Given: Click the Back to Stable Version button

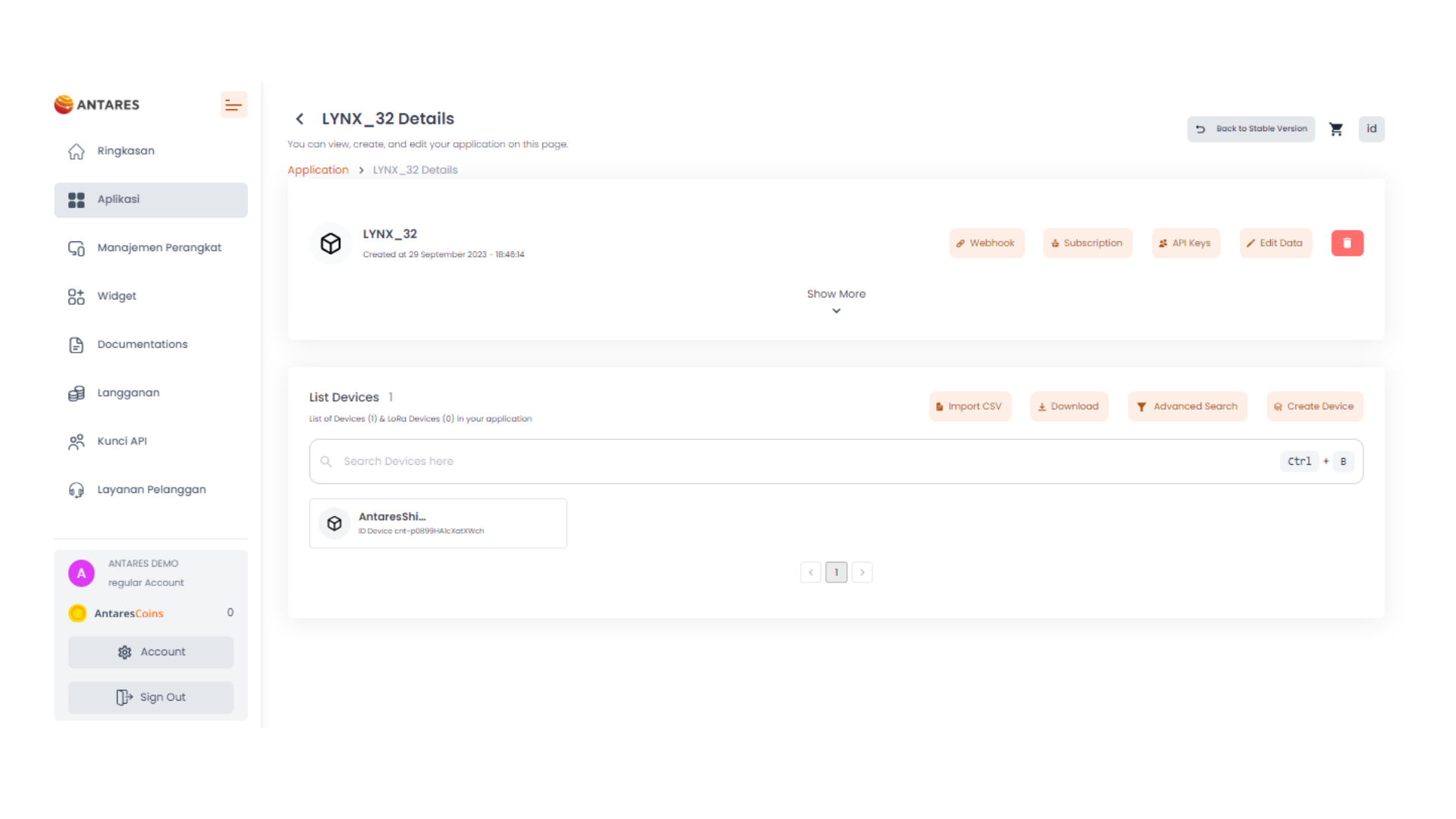Looking at the screenshot, I should click(x=1250, y=129).
